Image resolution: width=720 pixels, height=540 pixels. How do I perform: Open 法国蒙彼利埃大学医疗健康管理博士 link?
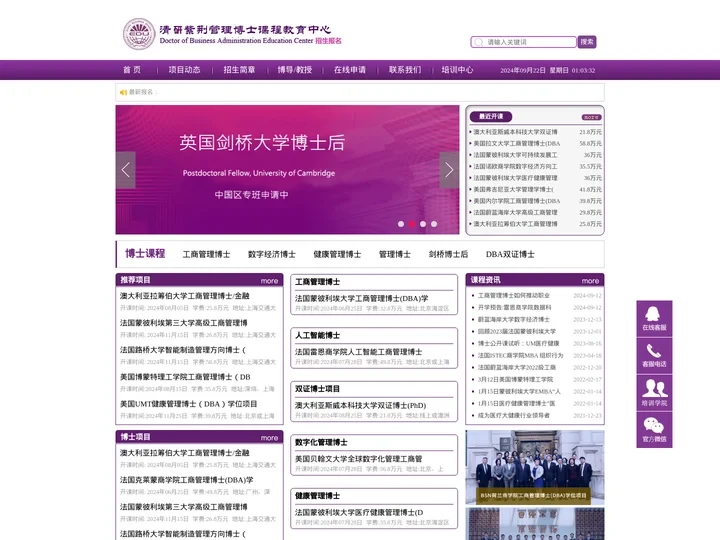tap(359, 512)
